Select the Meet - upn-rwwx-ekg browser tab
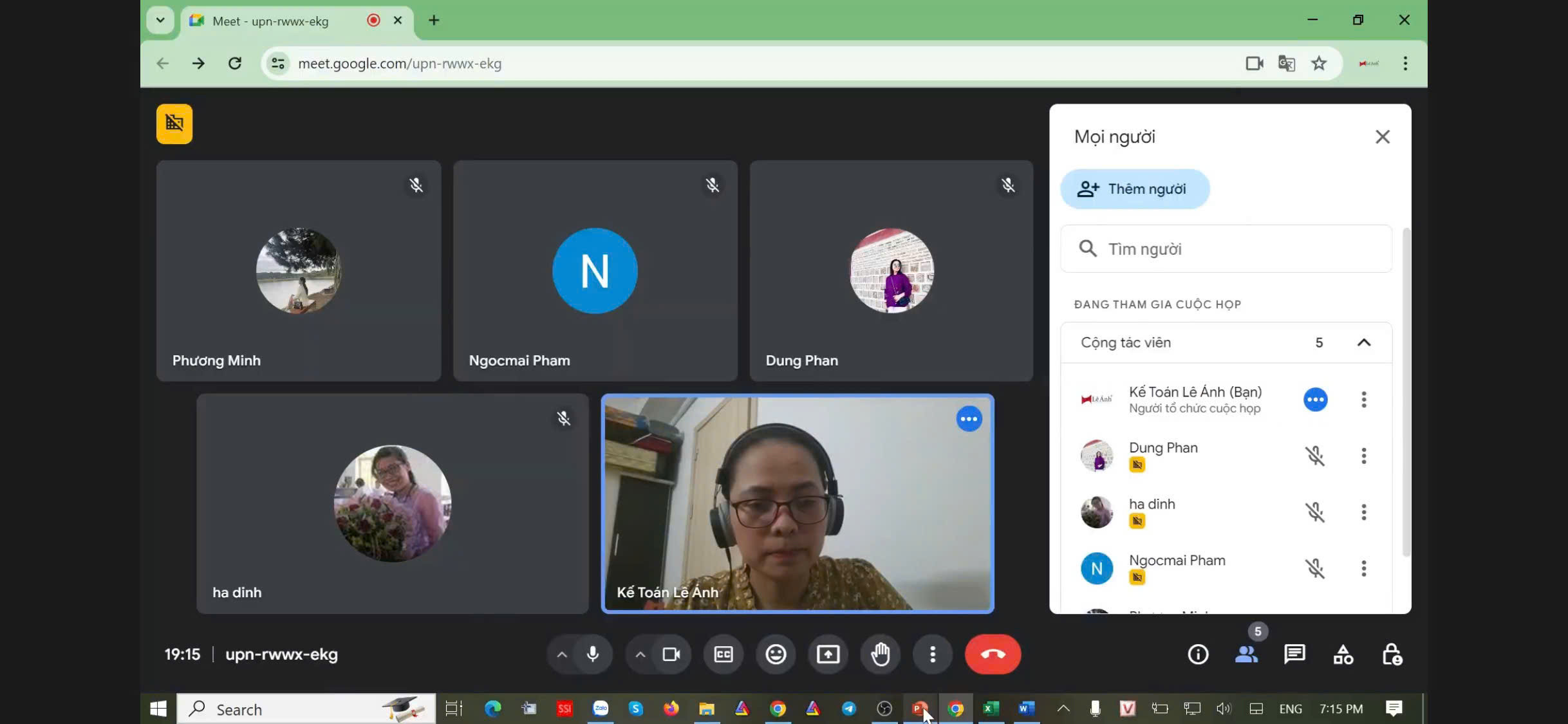Screen dimensions: 1568x724 [295, 21]
